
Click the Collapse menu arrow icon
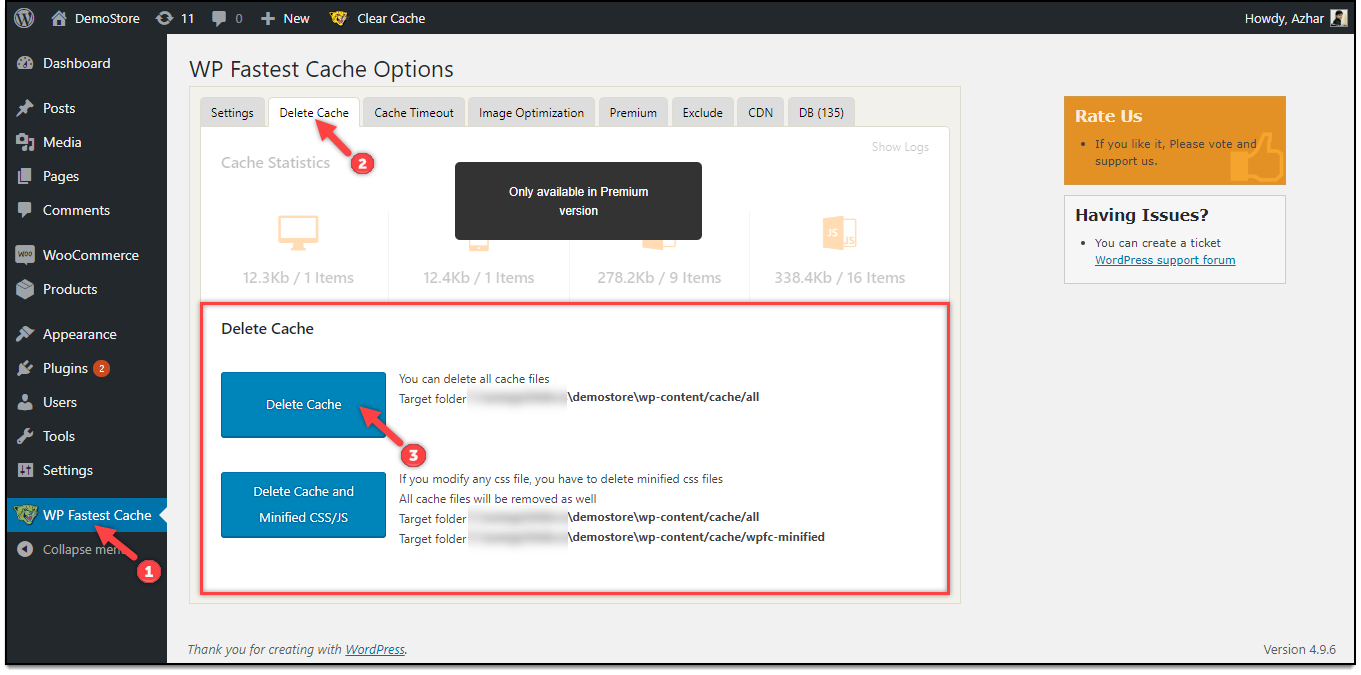[x=26, y=549]
